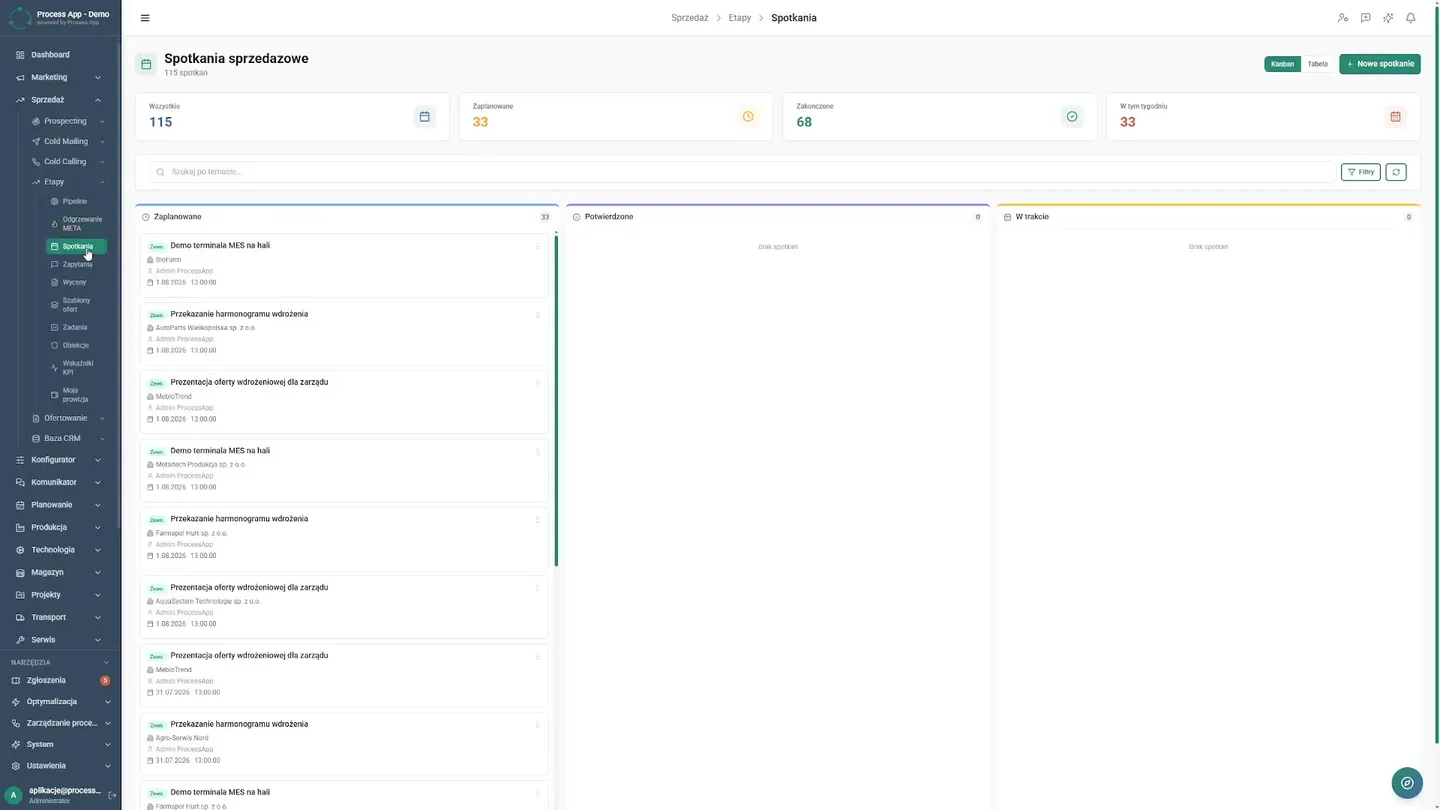This screenshot has width=1440, height=810.
Task: Open the chat messages icon in header
Action: point(1365,18)
